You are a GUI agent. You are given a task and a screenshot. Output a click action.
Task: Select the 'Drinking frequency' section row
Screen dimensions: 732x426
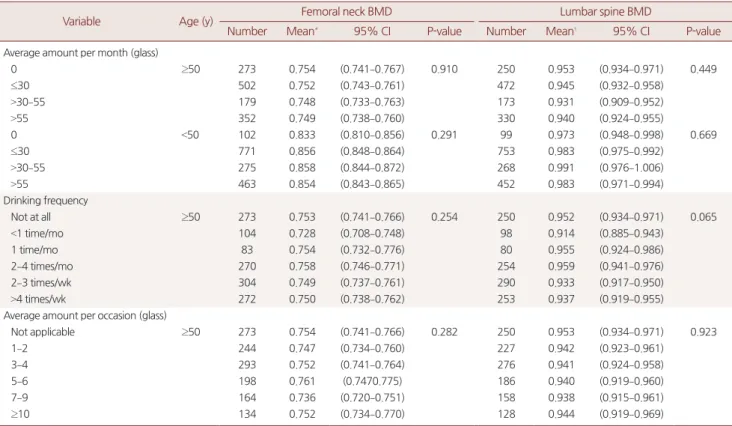pos(46,201)
